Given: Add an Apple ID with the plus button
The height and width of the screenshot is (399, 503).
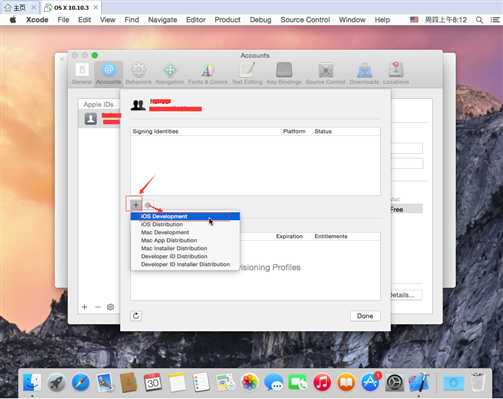Looking at the screenshot, I should 85,307.
